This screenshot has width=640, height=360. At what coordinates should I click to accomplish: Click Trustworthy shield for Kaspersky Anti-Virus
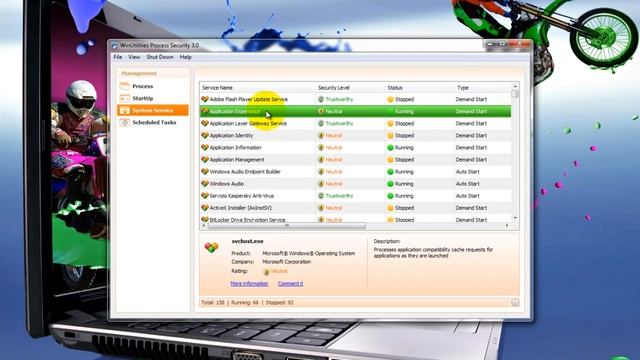coord(321,196)
